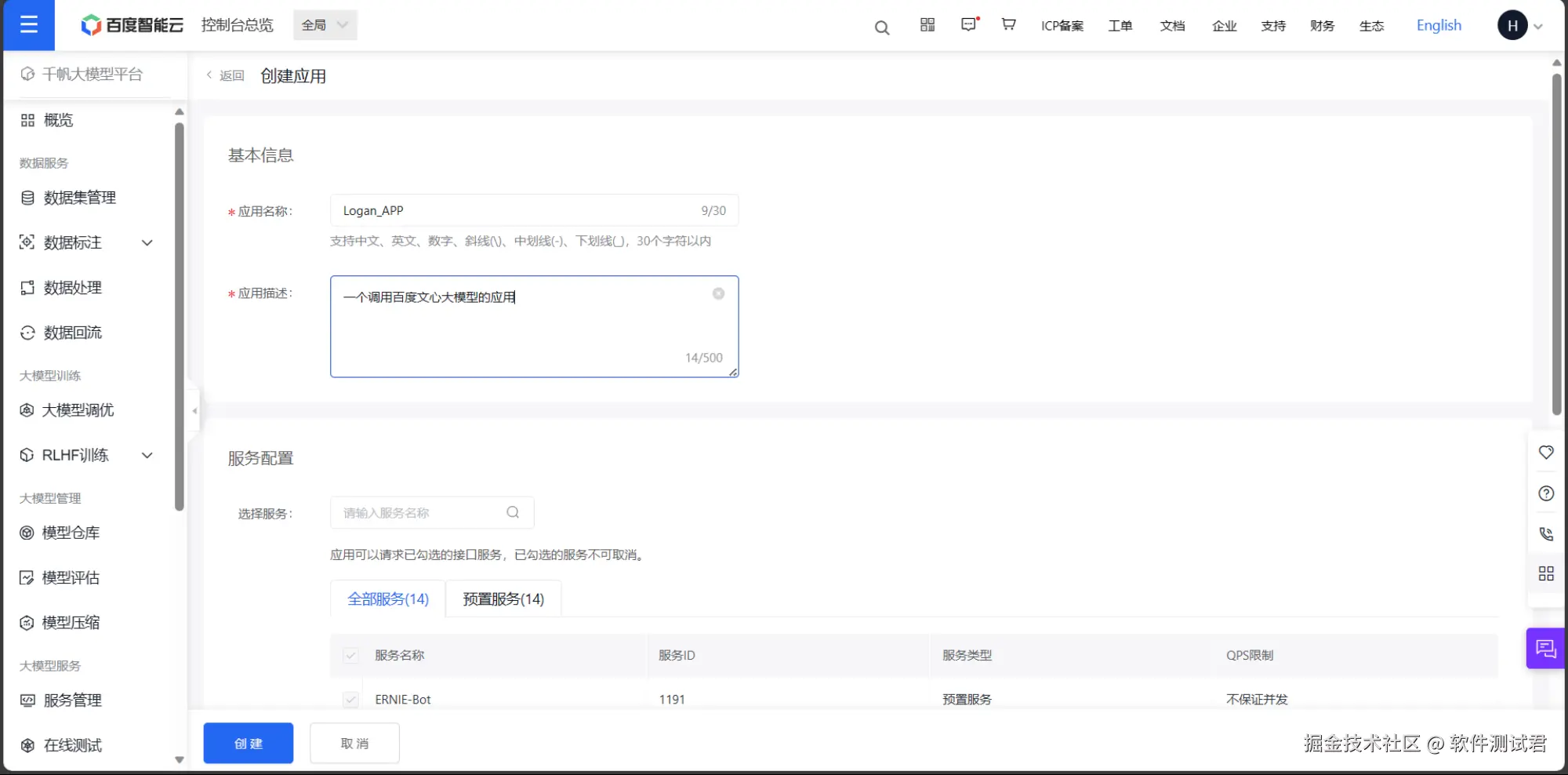This screenshot has height=775, width=1568.
Task: Click the 概览 overview icon in the sidebar
Action: click(x=27, y=120)
